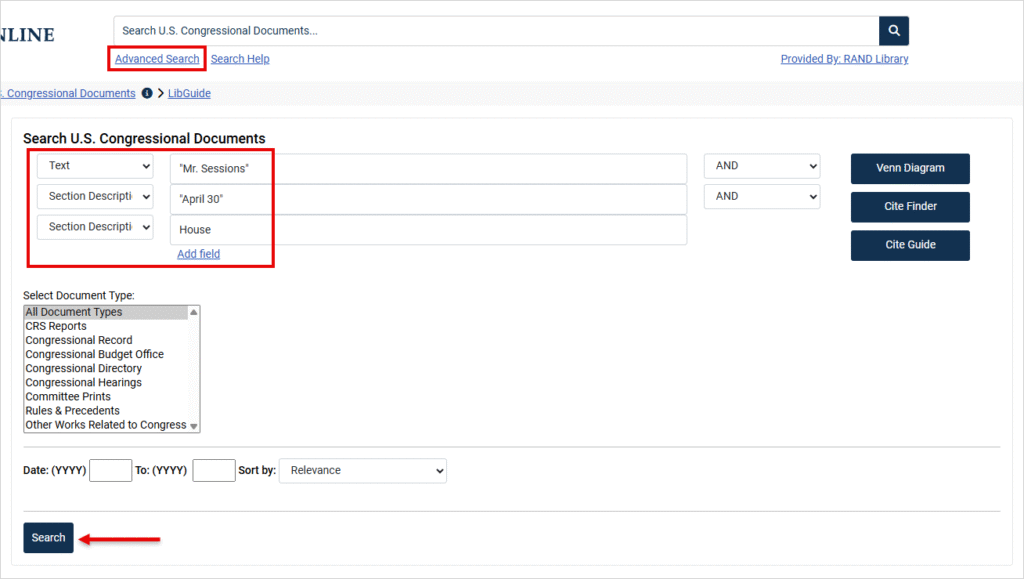Click the Add field link
The width and height of the screenshot is (1024, 579).
click(199, 254)
